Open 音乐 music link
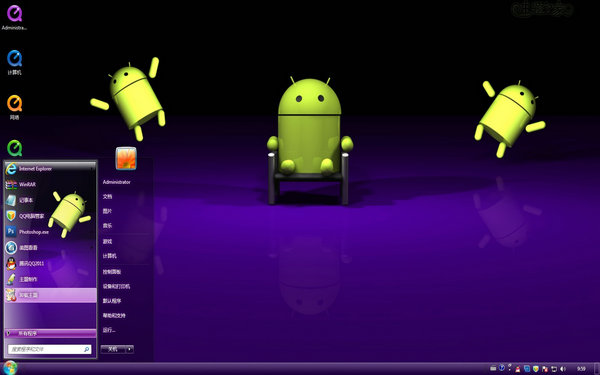Image resolution: width=600 pixels, height=375 pixels. click(x=107, y=225)
